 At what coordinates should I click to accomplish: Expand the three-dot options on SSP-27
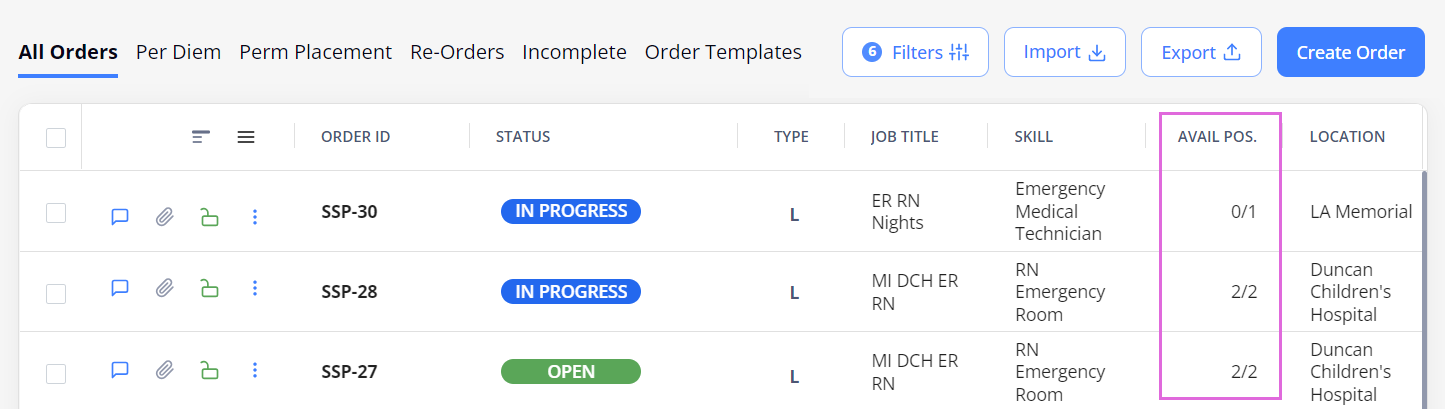click(255, 371)
